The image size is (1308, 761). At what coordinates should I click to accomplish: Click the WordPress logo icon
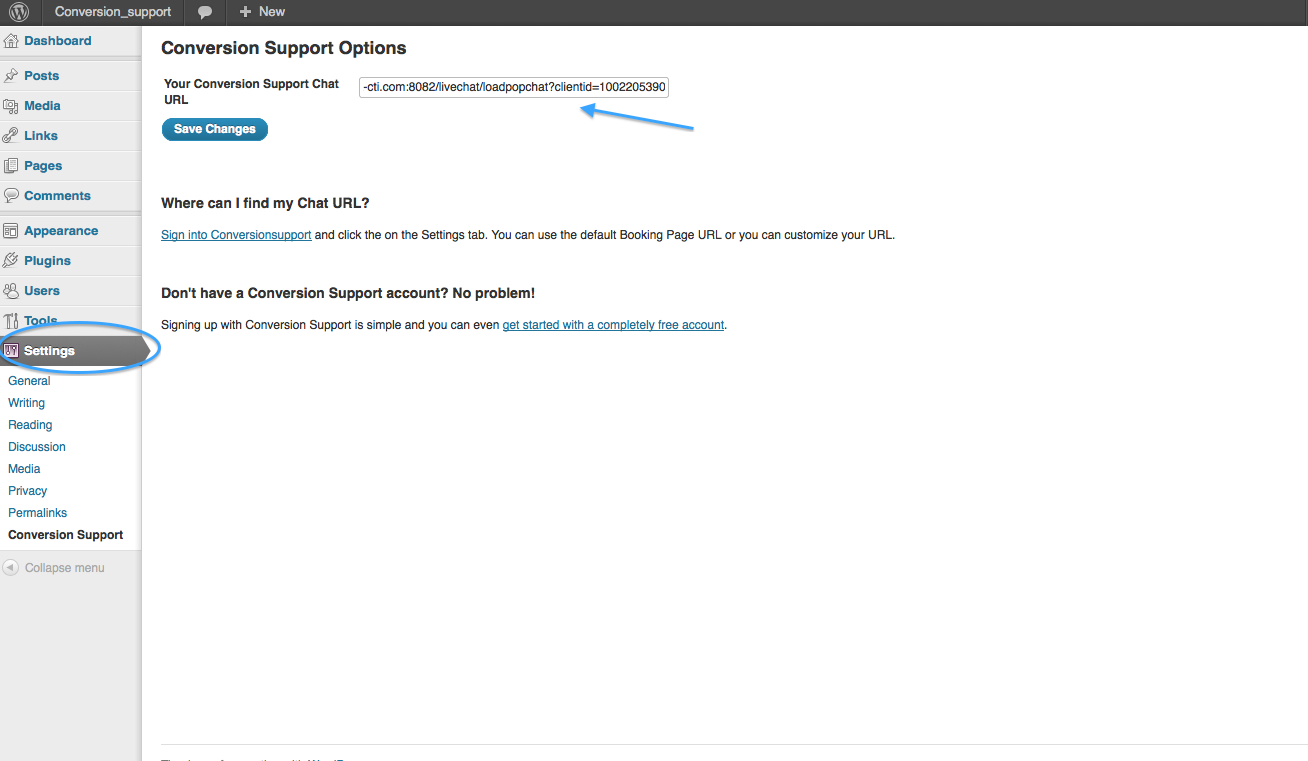20,12
